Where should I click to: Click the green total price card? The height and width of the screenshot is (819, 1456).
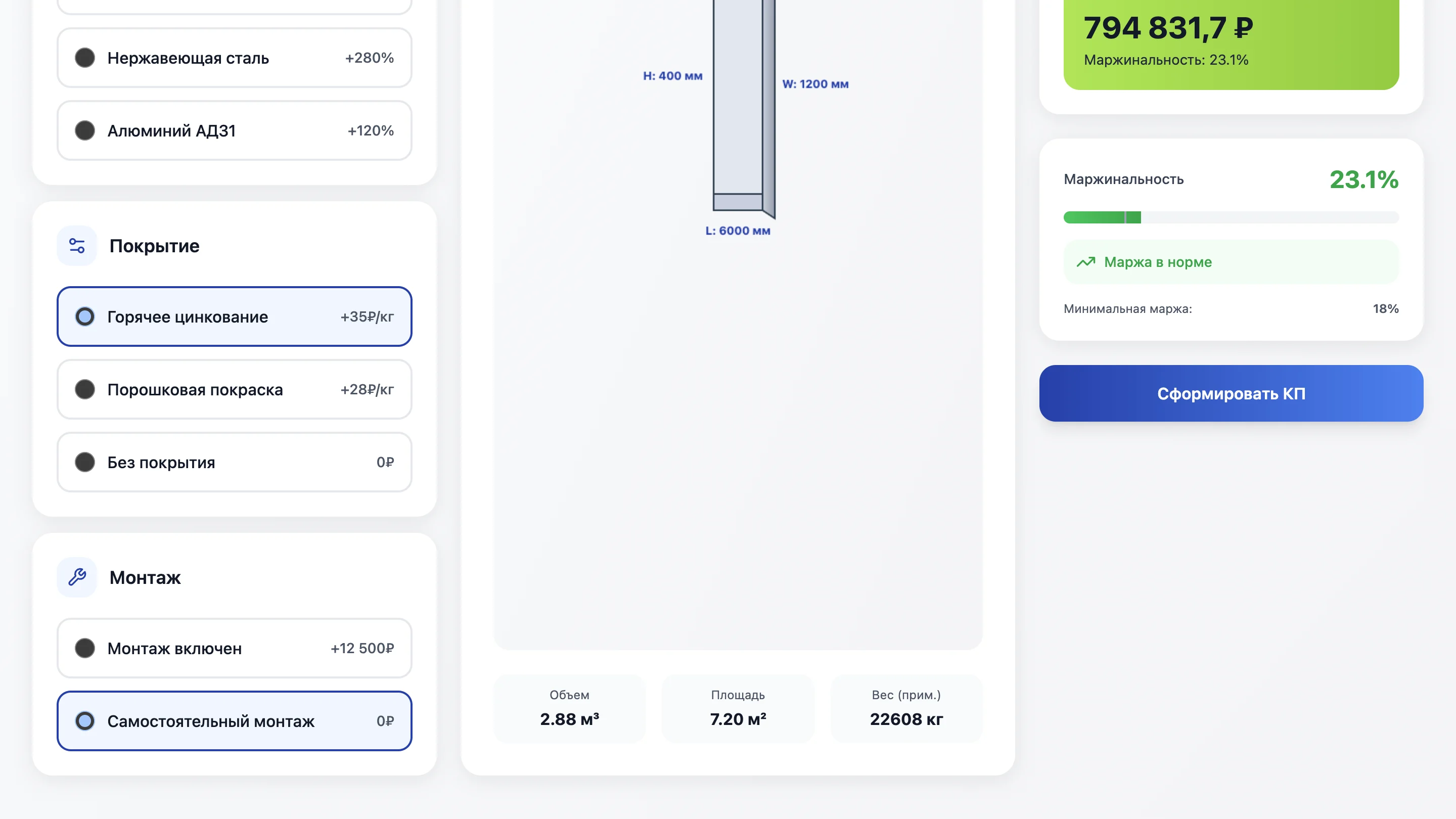(x=1231, y=42)
